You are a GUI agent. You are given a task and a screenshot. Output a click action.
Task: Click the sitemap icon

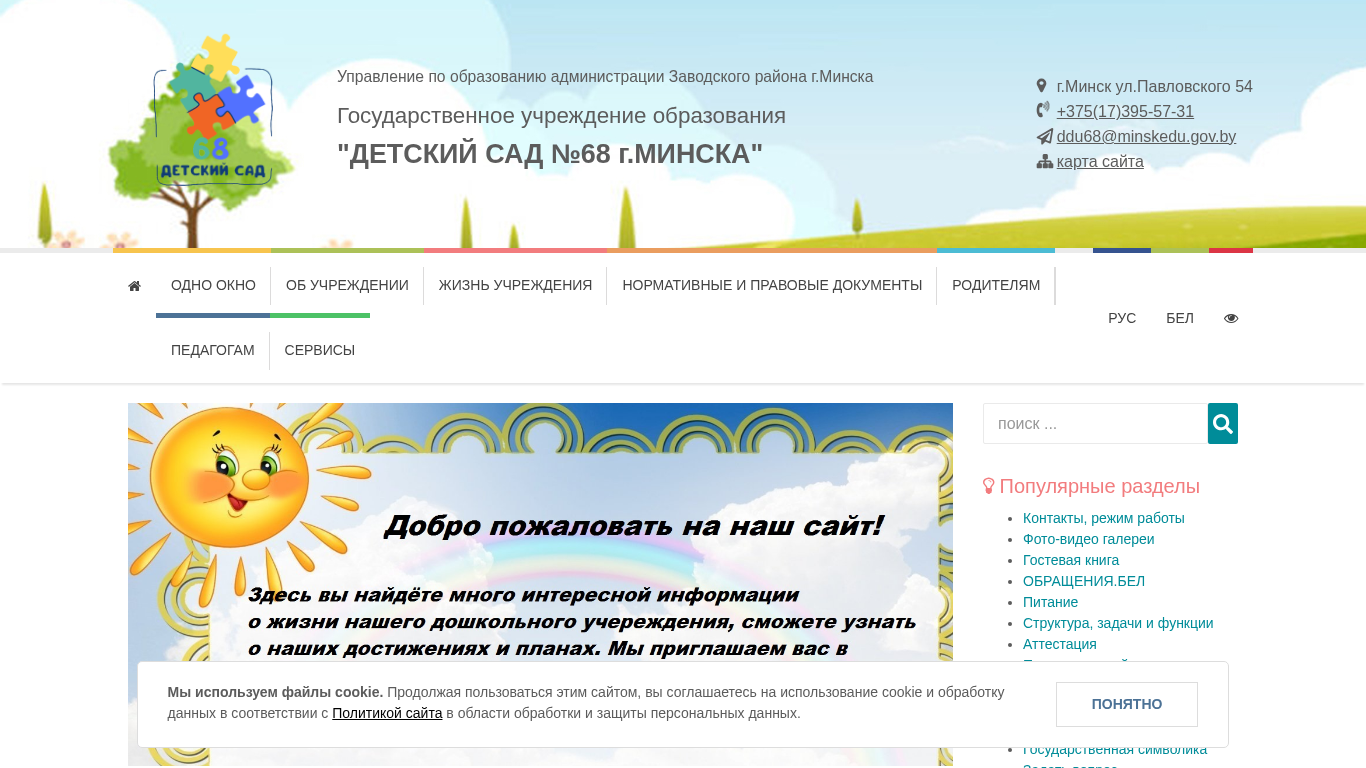point(1045,162)
